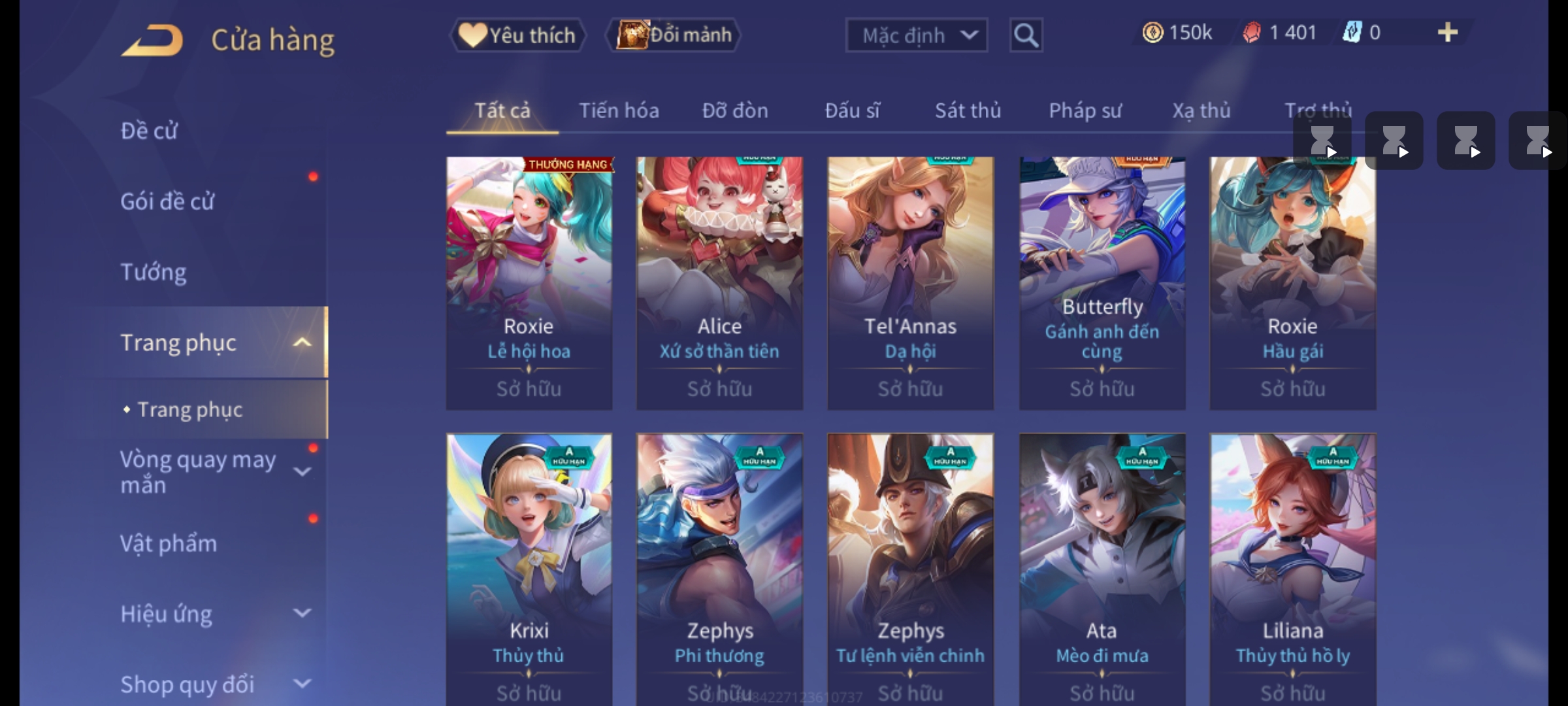Open Đổi mảnh chest exchange
The height and width of the screenshot is (706, 1568).
[x=674, y=35]
